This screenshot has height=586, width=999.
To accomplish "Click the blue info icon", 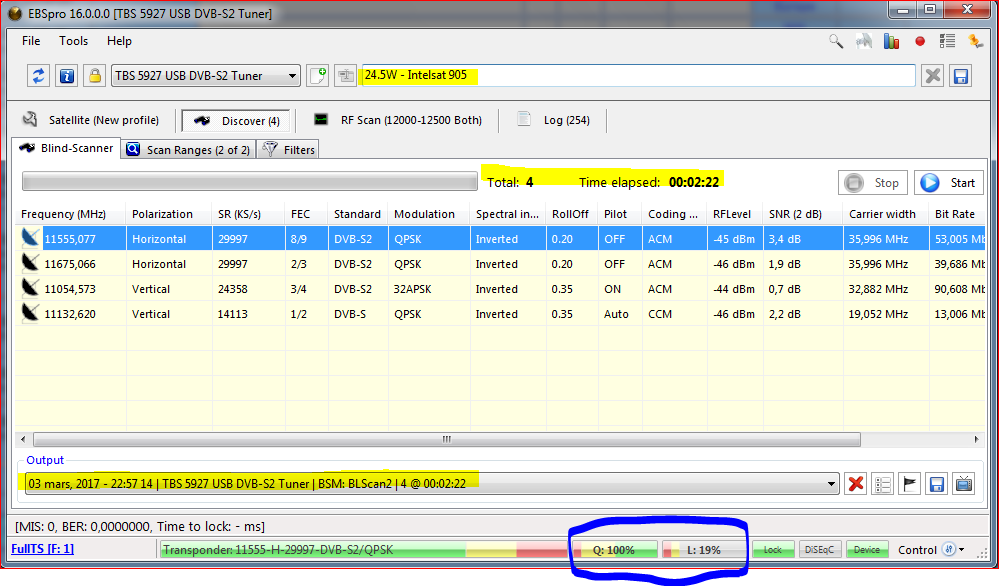I will pos(67,76).
